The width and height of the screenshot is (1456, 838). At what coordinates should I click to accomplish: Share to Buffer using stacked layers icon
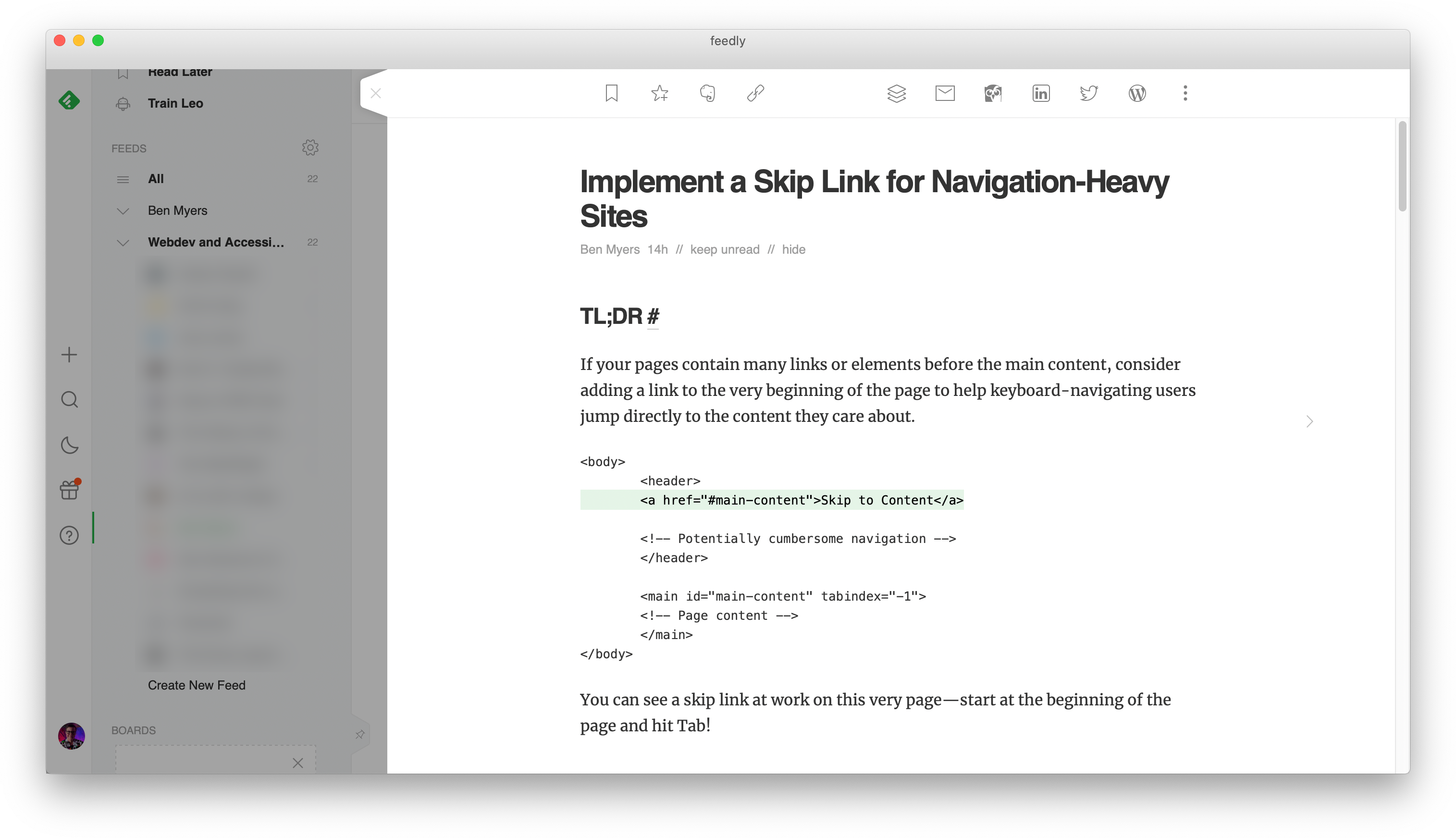pyautogui.click(x=897, y=93)
